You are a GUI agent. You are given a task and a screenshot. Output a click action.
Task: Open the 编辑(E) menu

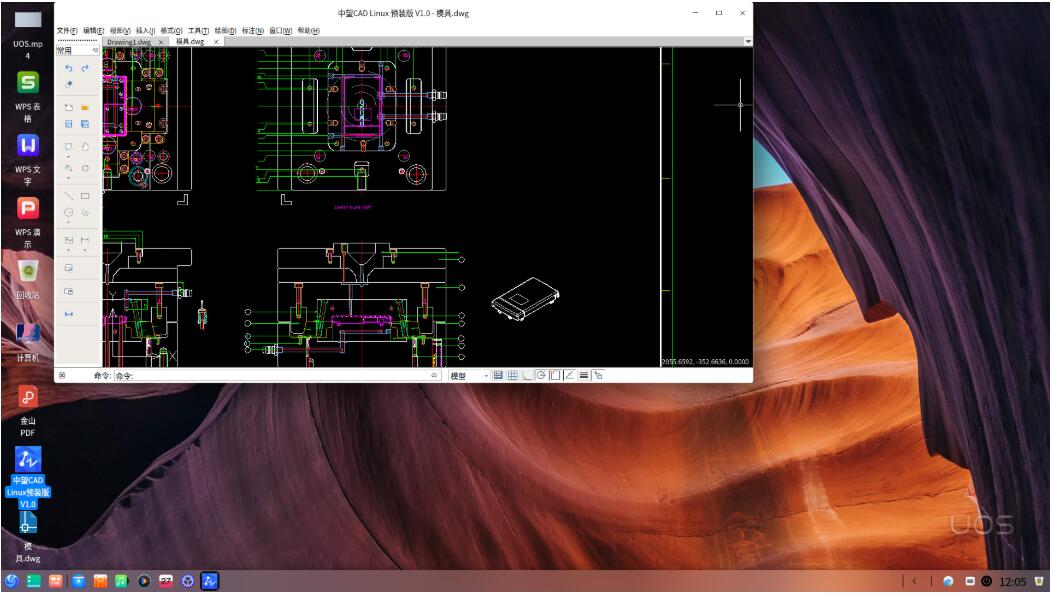93,31
